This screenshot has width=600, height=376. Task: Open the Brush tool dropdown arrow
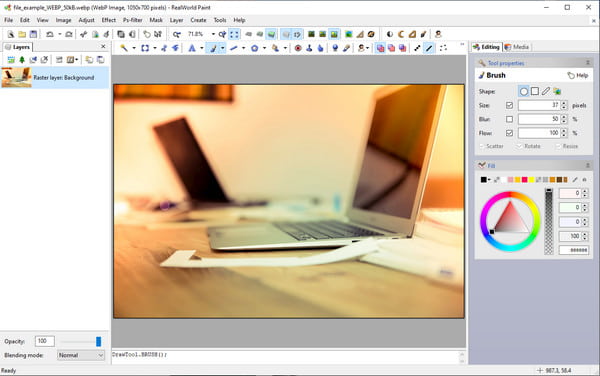tap(222, 48)
